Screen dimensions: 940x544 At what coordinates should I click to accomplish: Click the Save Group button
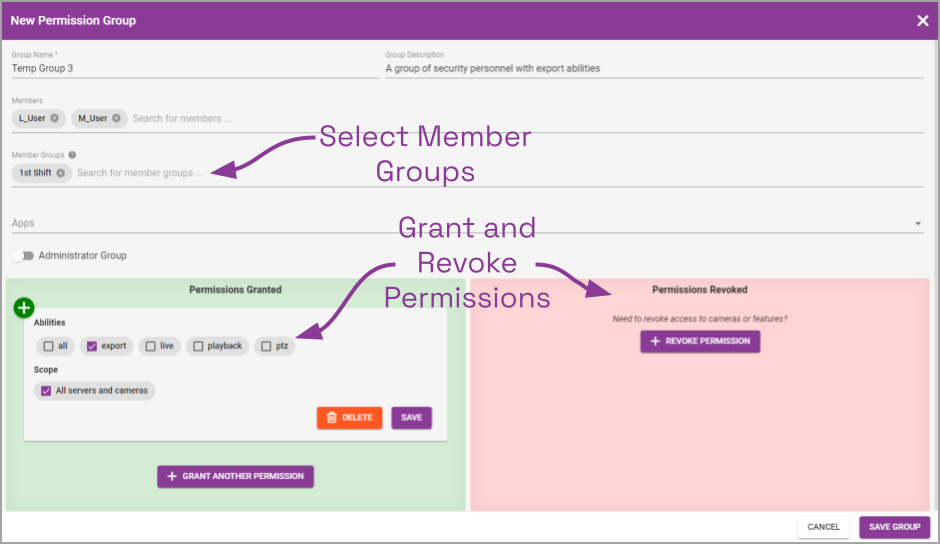coord(894,527)
